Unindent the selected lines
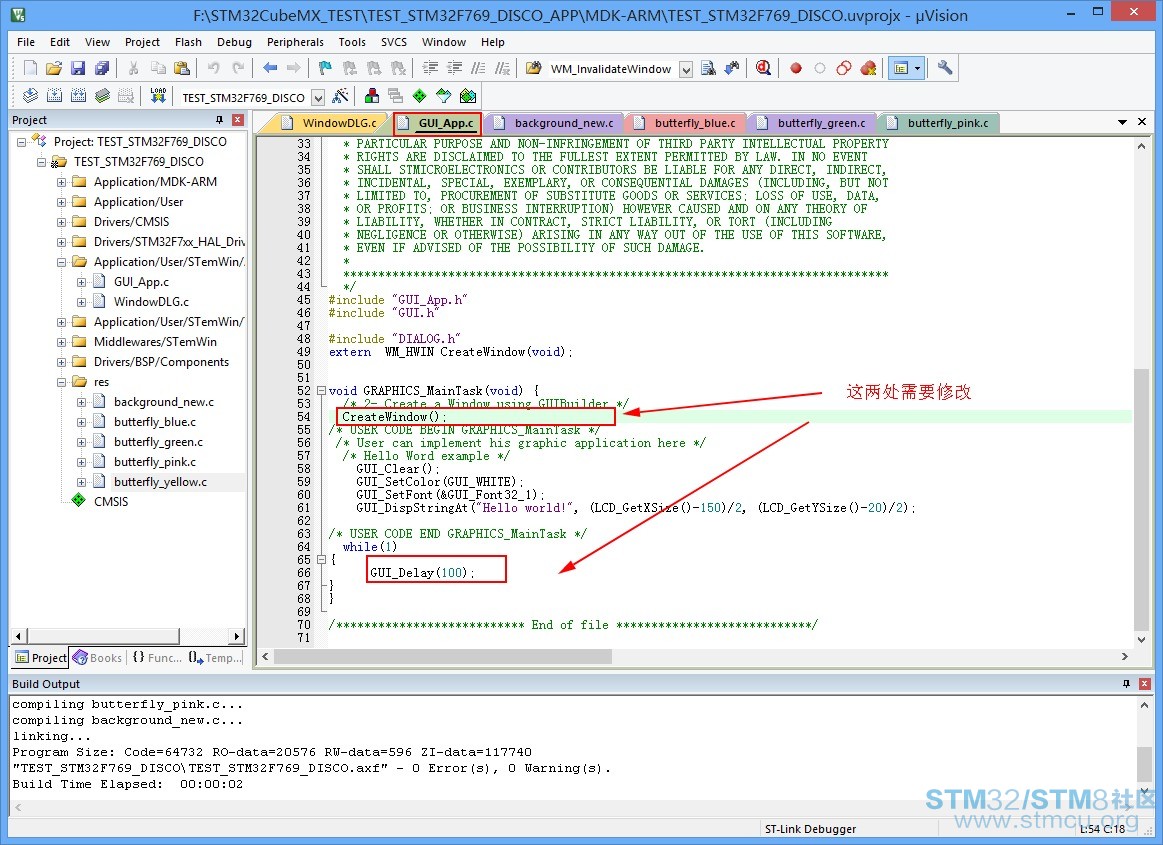Viewport: 1163px width, 845px height. (x=455, y=68)
